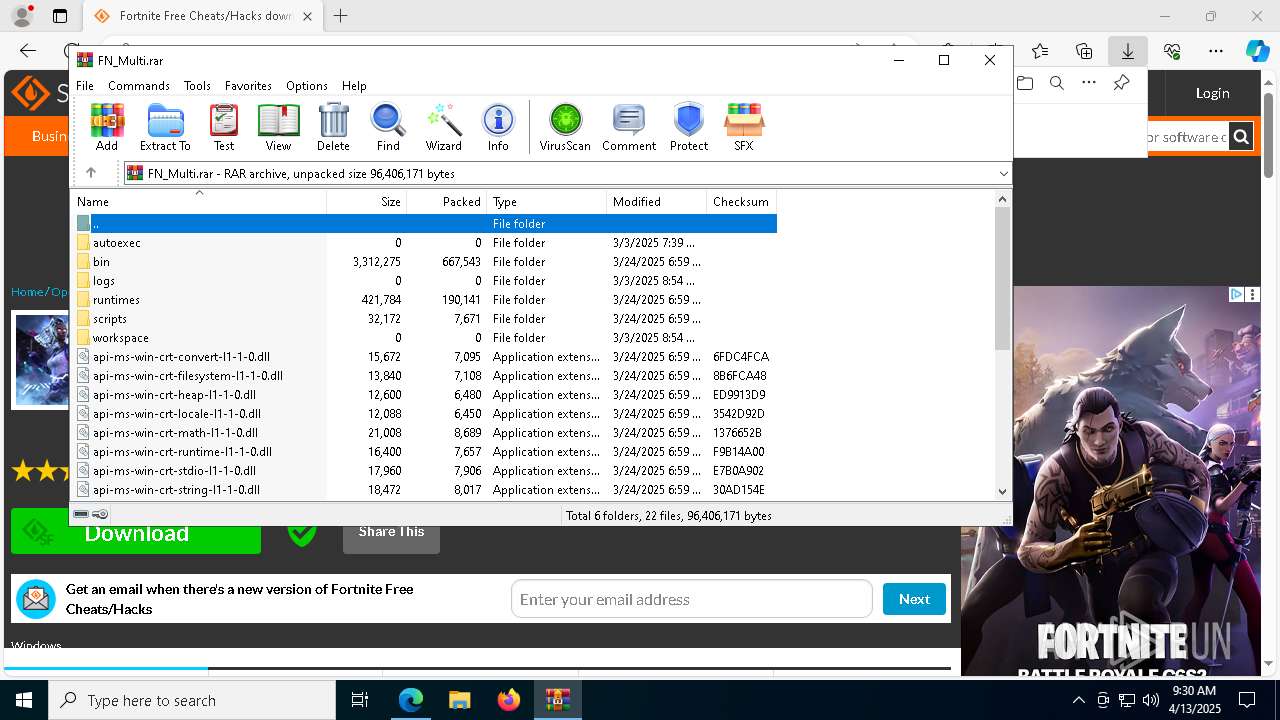Click the Delete trash bin icon
The image size is (1280, 720).
[333, 127]
